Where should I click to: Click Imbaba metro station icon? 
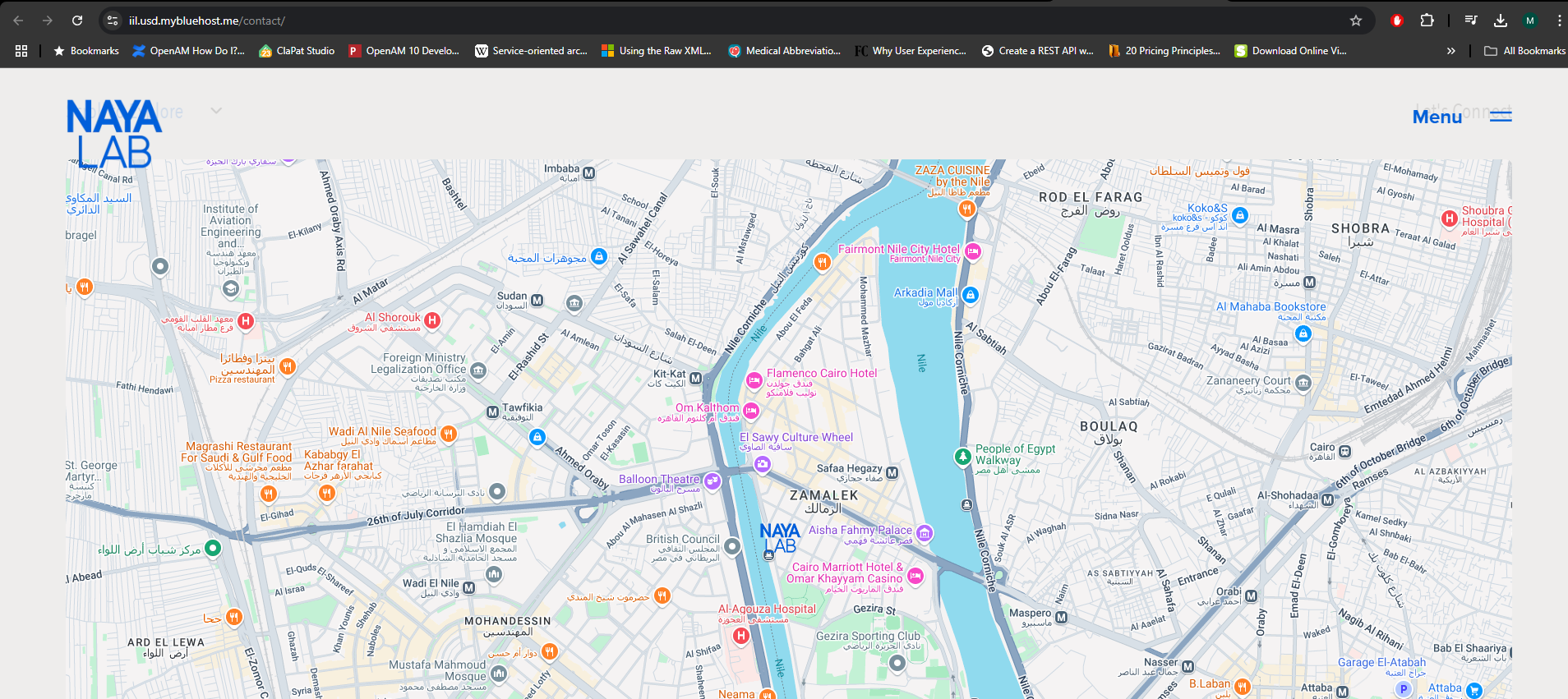click(x=589, y=173)
